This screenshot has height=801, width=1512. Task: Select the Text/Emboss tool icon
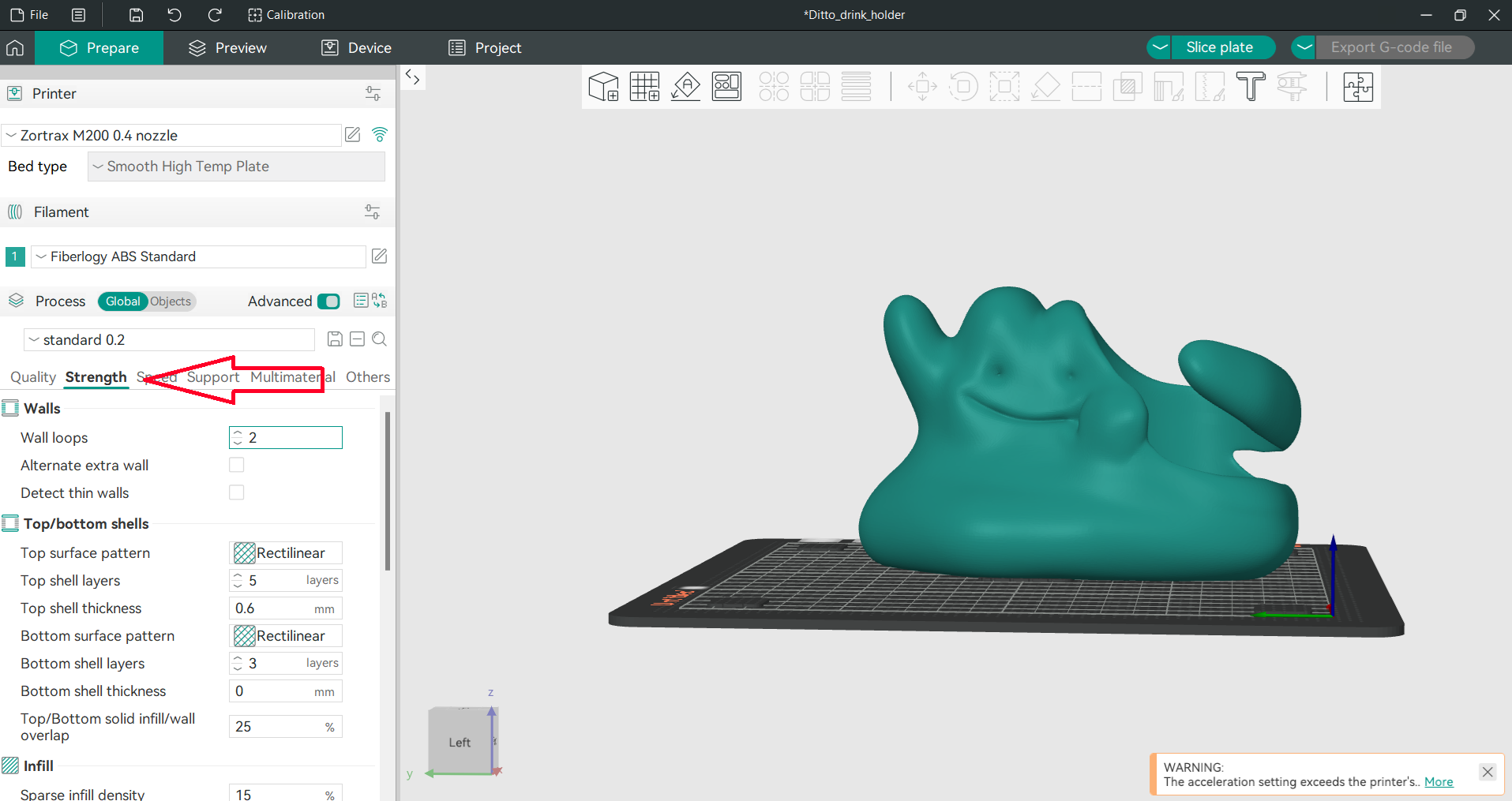(1250, 87)
